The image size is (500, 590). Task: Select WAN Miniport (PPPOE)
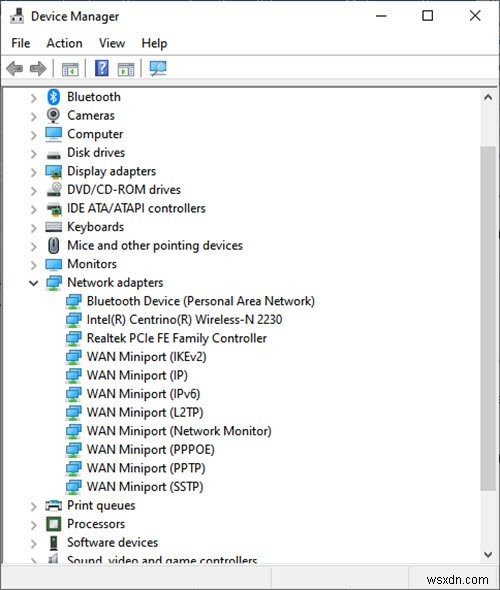(x=150, y=450)
